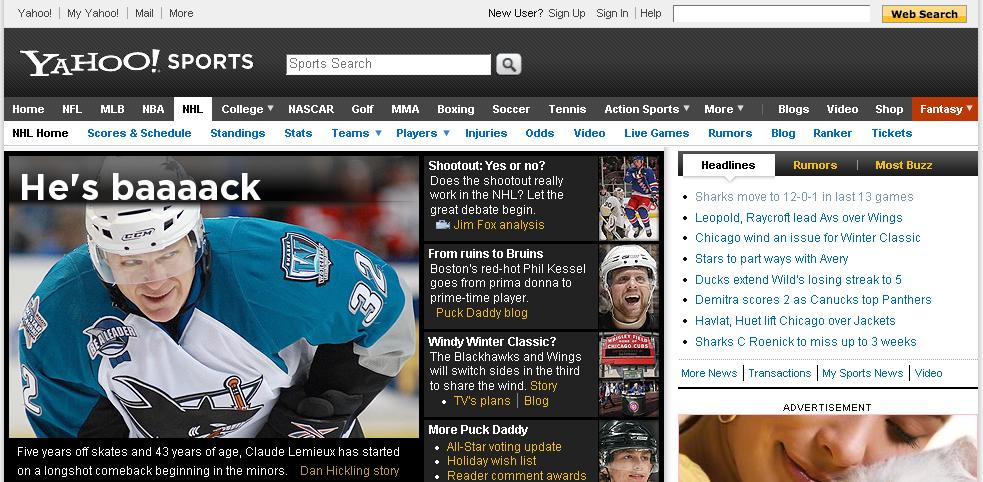Screen dimensions: 983x482
Task: Open Video in the main nav bar
Action: [842, 109]
